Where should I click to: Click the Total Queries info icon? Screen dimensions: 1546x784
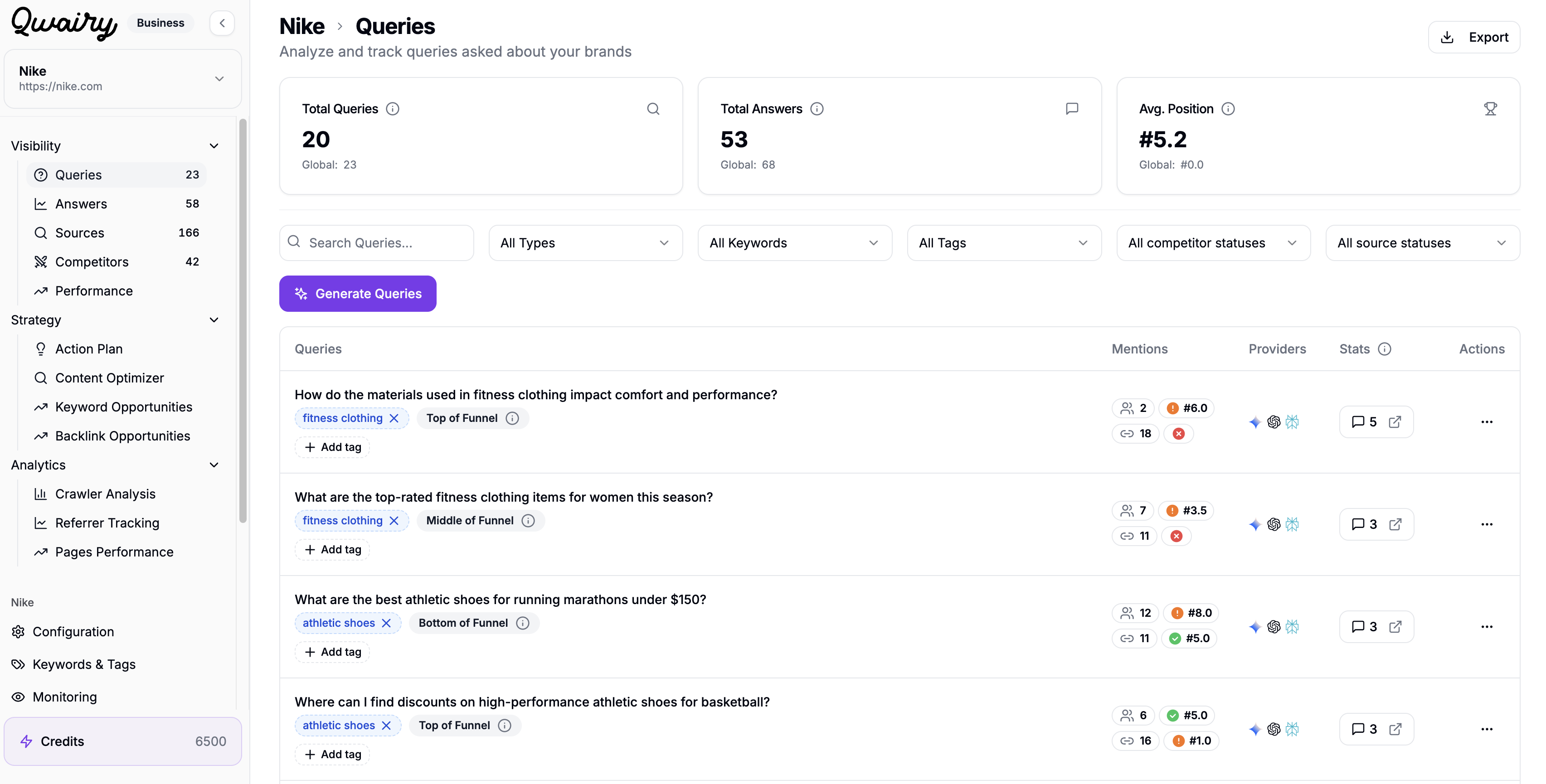click(x=393, y=109)
